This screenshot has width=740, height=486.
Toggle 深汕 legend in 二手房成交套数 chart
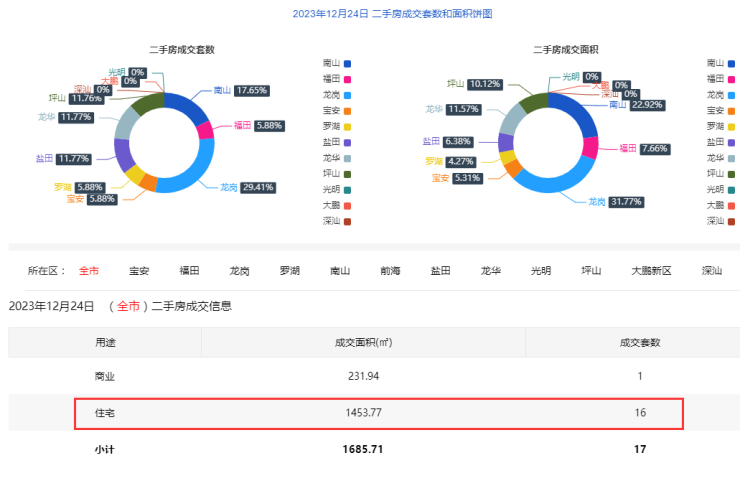point(337,221)
